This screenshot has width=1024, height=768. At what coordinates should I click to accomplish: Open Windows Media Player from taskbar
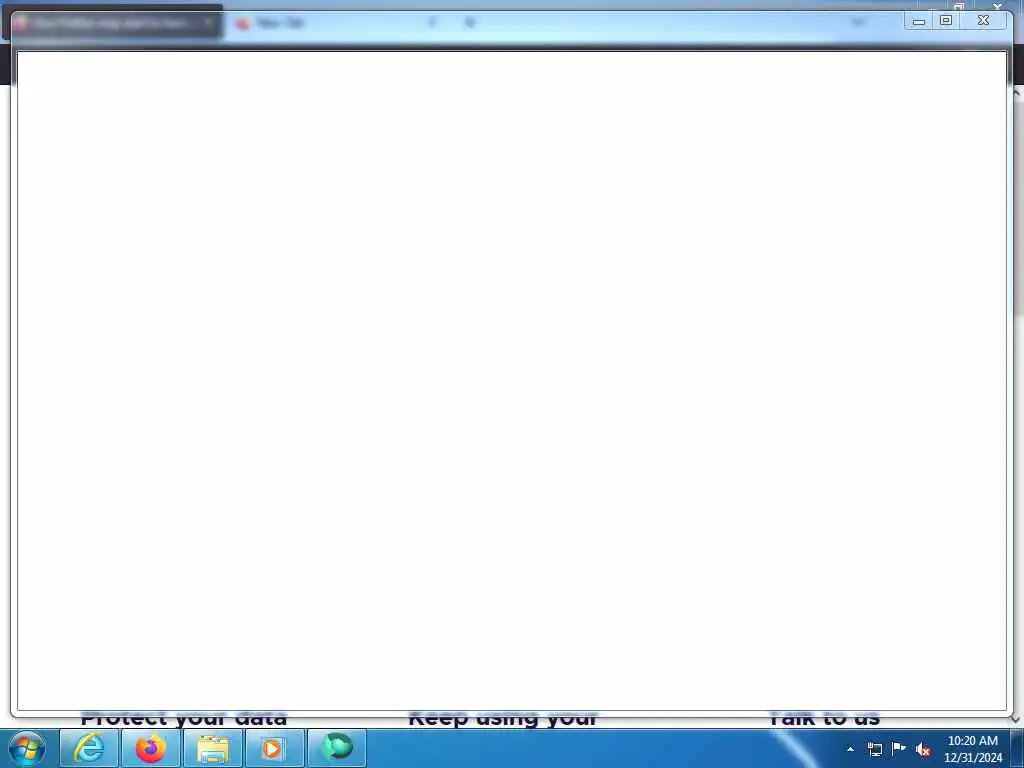click(x=274, y=748)
